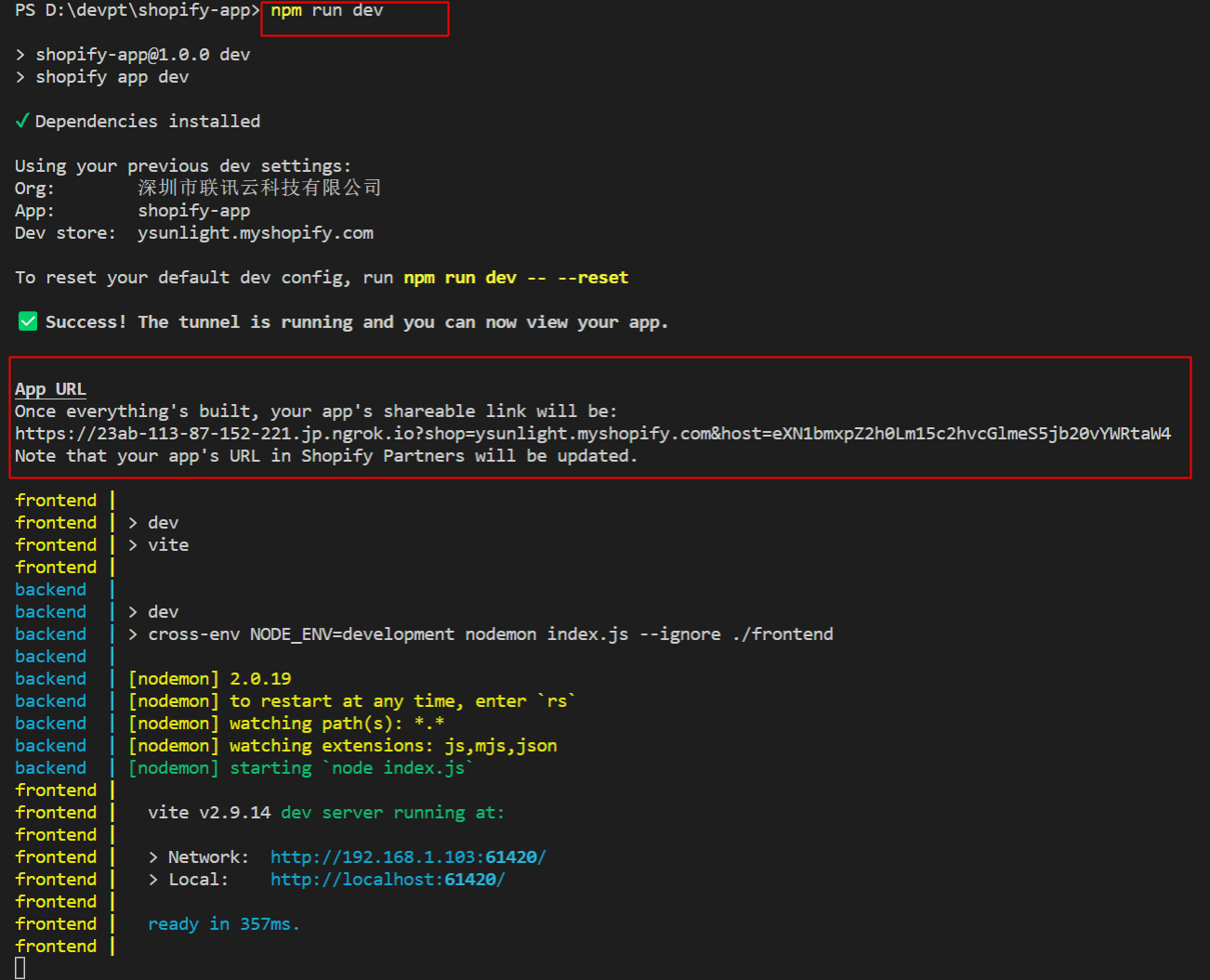This screenshot has height=980, width=1210.
Task: Click the '[nodemon] starting node index.js' line
Action: pos(300,768)
